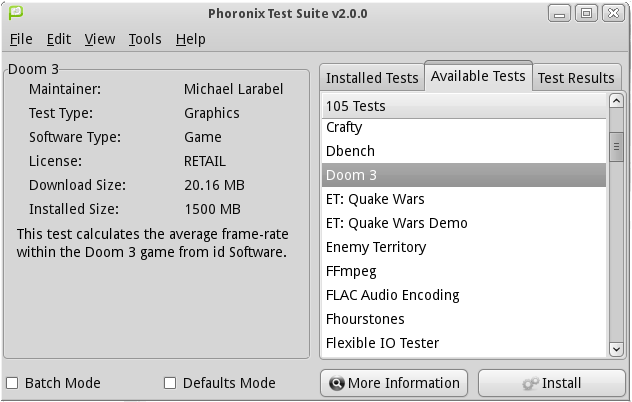Click the Phoronix logo icon in title bar
The height and width of the screenshot is (402, 632).
click(x=16, y=12)
